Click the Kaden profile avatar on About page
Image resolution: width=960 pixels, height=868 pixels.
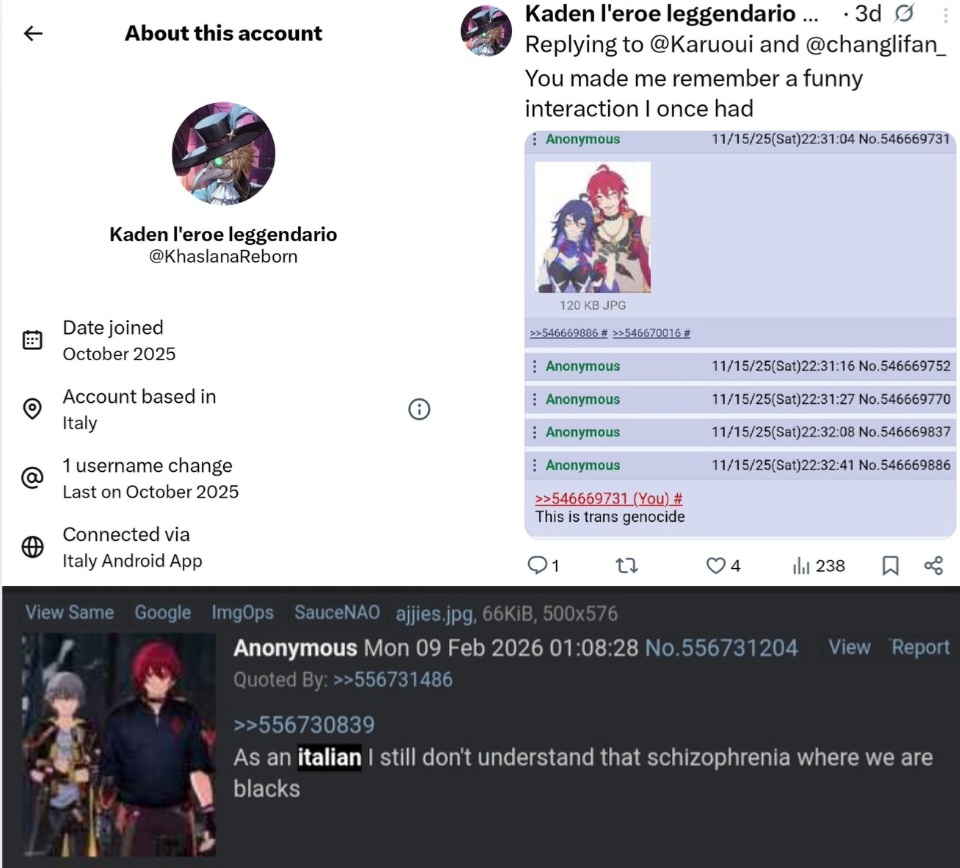[223, 153]
